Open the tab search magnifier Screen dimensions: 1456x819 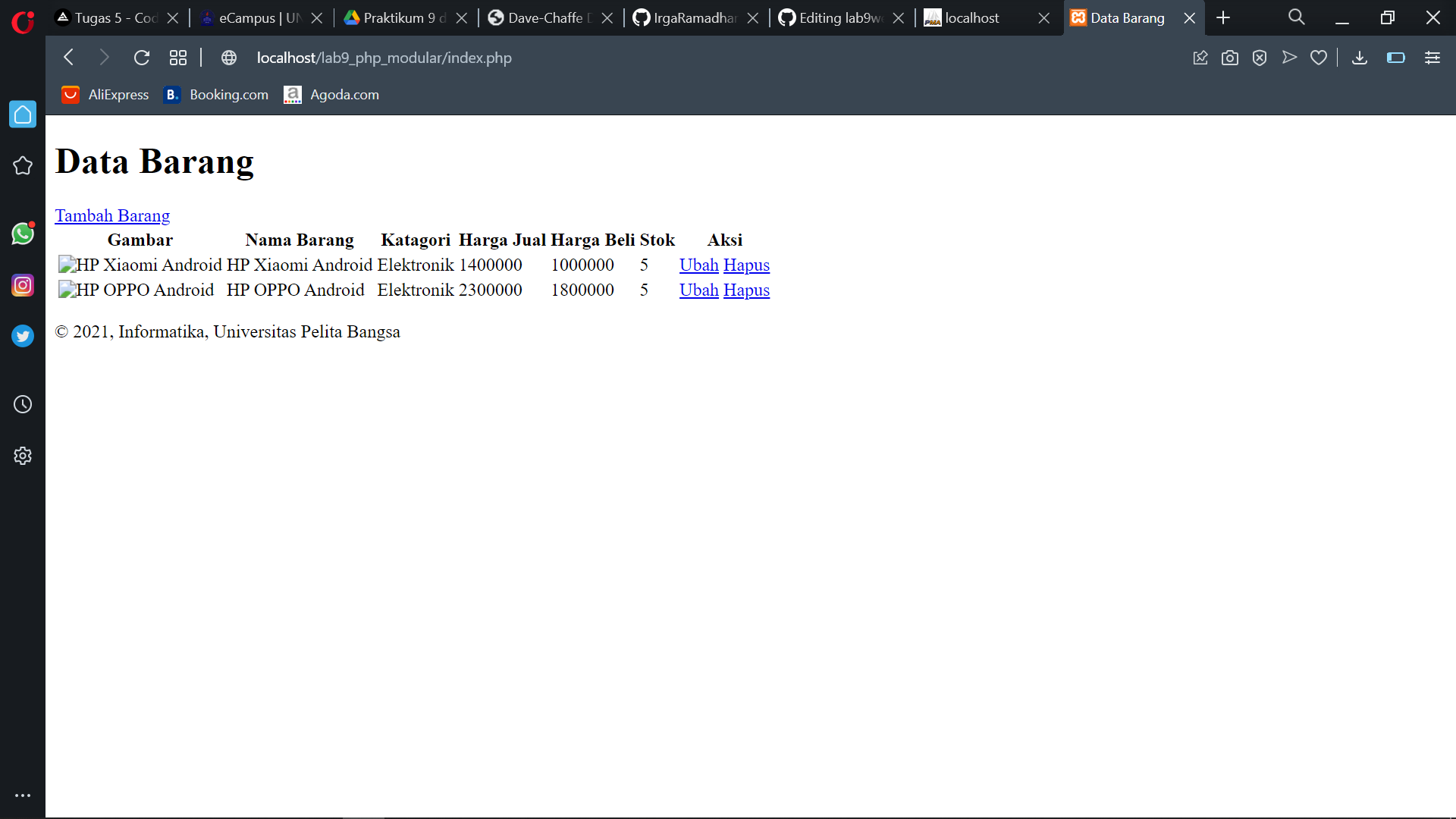[1296, 17]
